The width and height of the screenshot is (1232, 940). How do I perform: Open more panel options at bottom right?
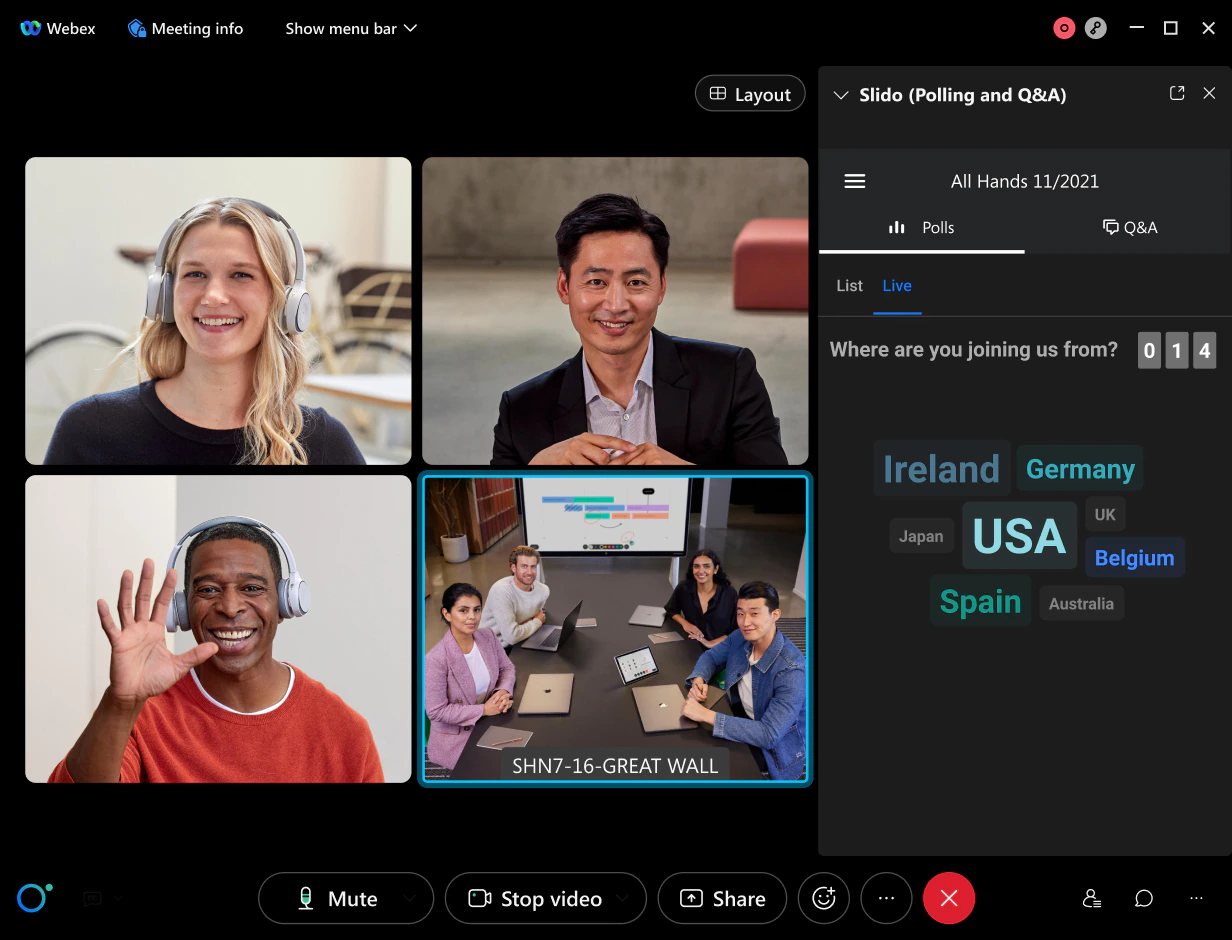(1196, 898)
